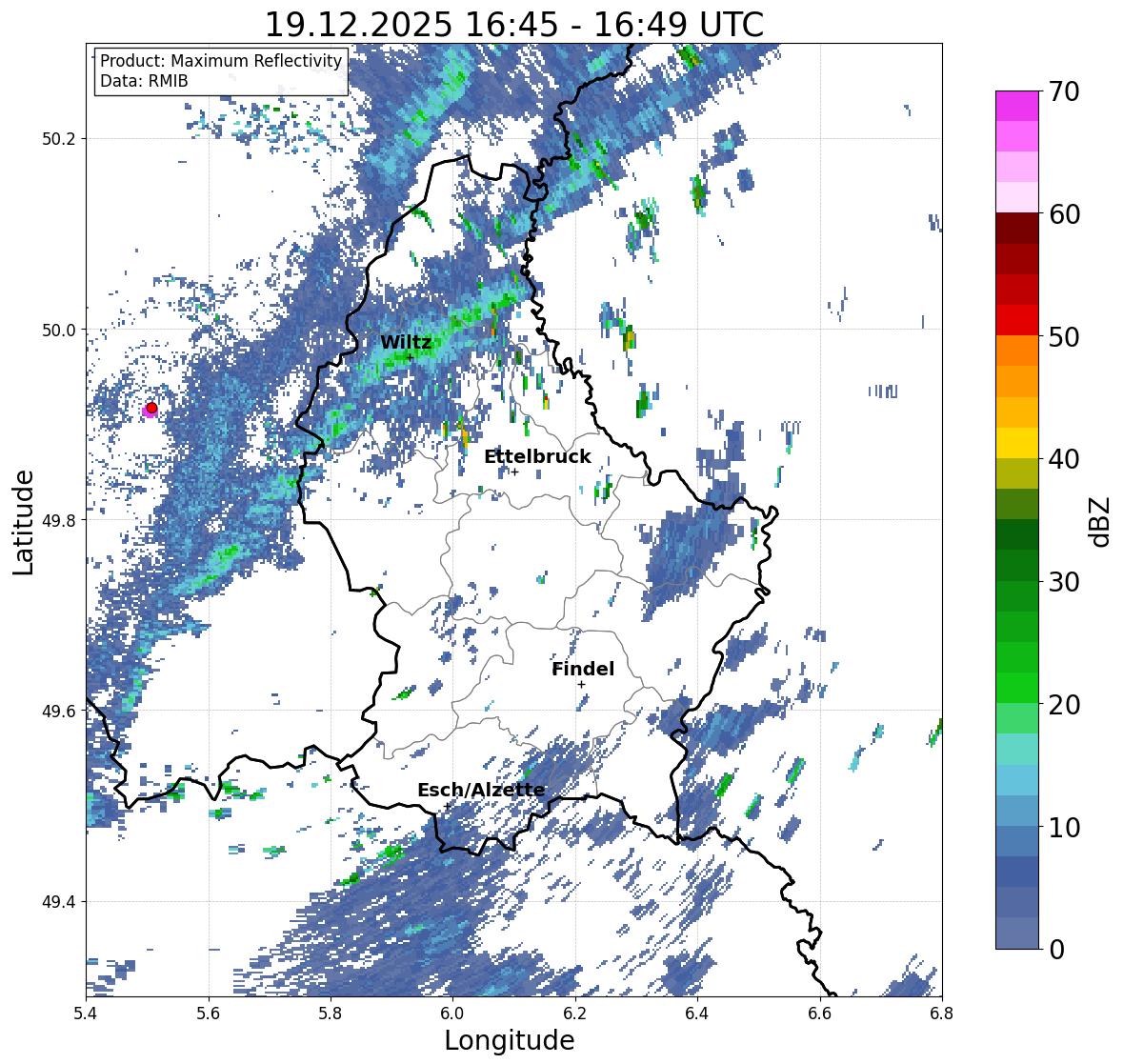The image size is (1123, 1064).
Task: Click the 30 value on the colorbar
Action: (1063, 581)
